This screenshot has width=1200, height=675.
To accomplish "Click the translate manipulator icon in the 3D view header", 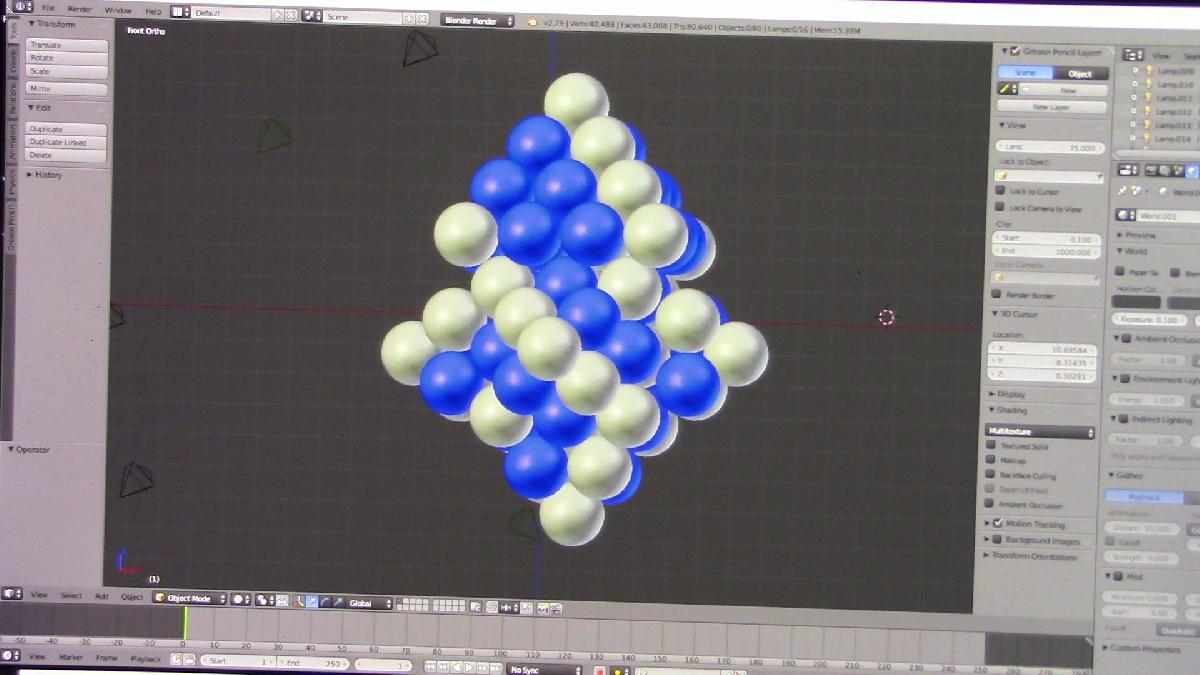I will (x=313, y=602).
